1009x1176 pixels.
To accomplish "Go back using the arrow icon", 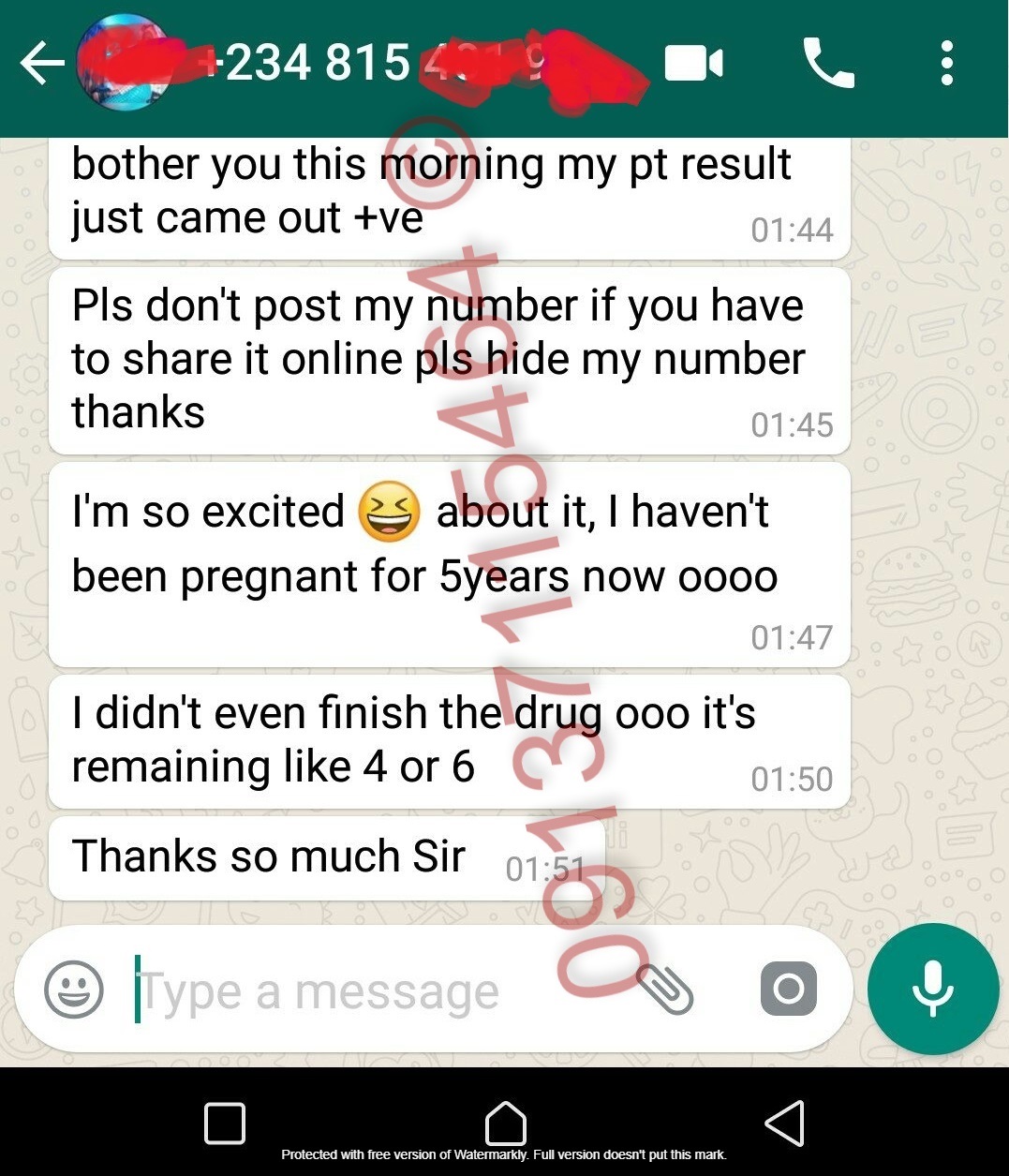I will pyautogui.click(x=41, y=64).
